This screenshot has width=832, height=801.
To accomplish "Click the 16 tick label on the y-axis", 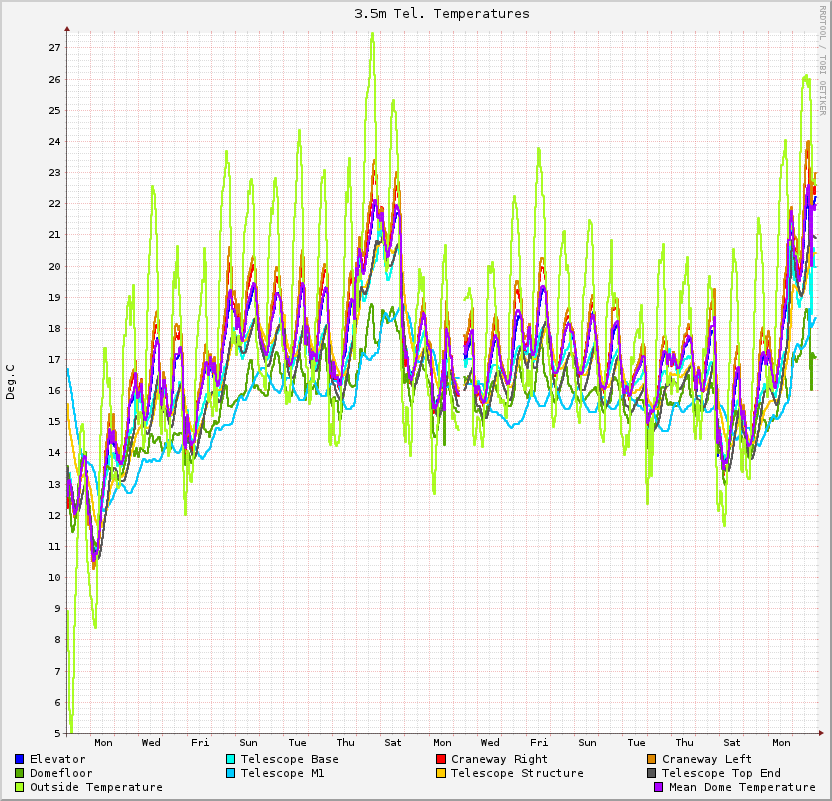I will coord(55,391).
